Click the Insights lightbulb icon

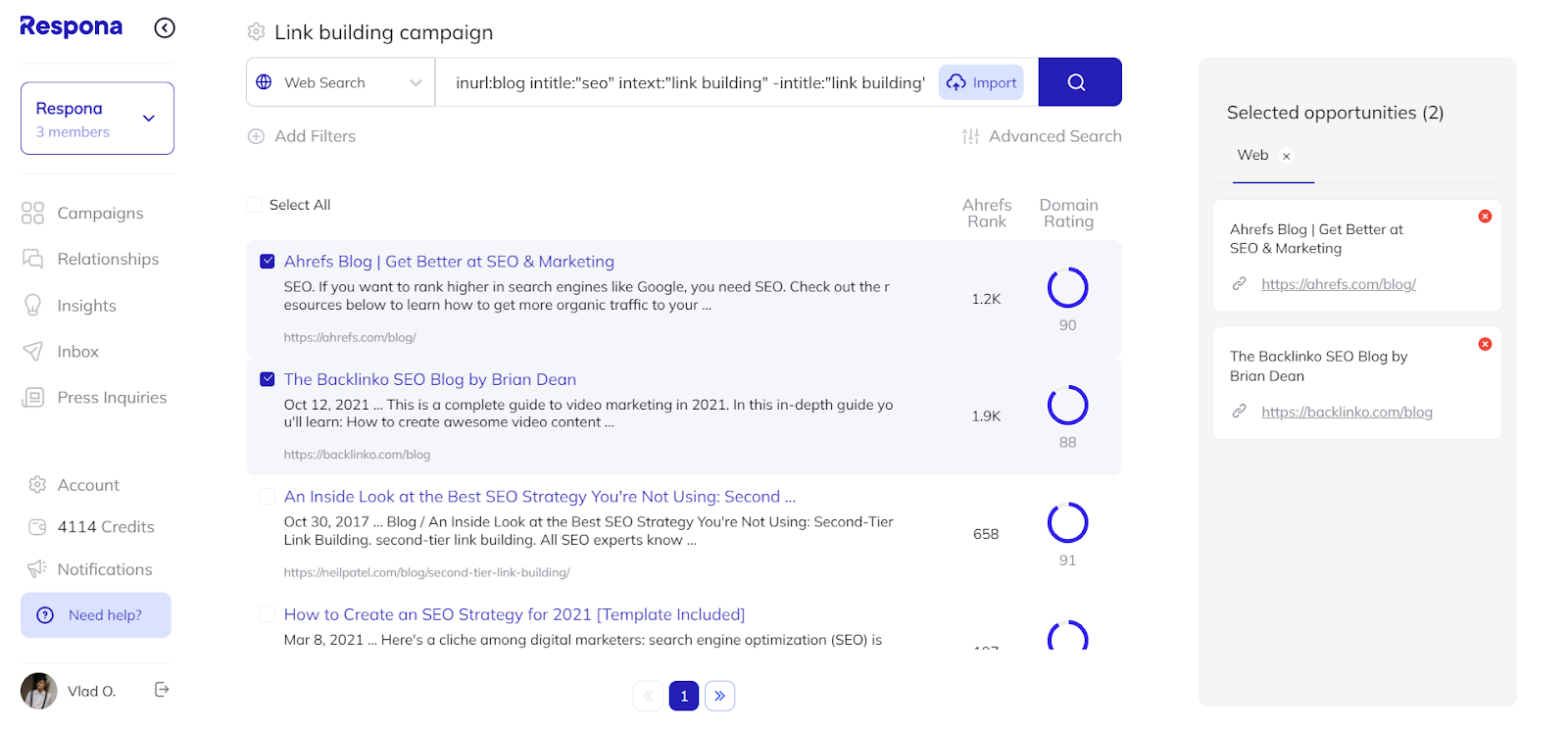[32, 306]
